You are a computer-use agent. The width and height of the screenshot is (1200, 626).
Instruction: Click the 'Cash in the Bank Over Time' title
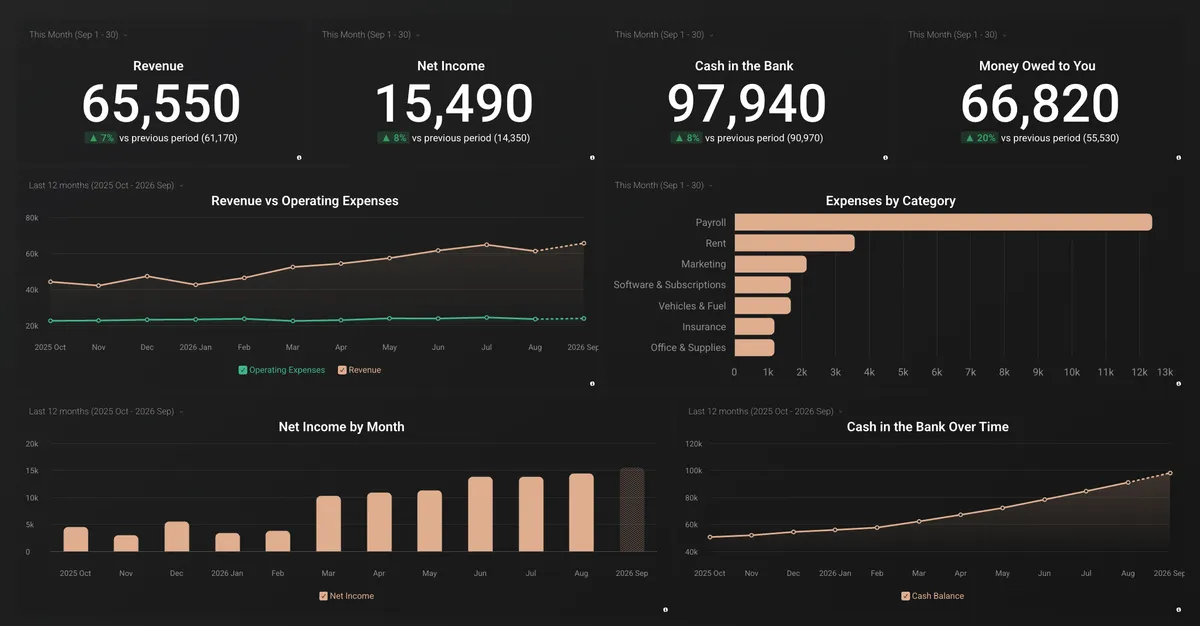tap(928, 427)
